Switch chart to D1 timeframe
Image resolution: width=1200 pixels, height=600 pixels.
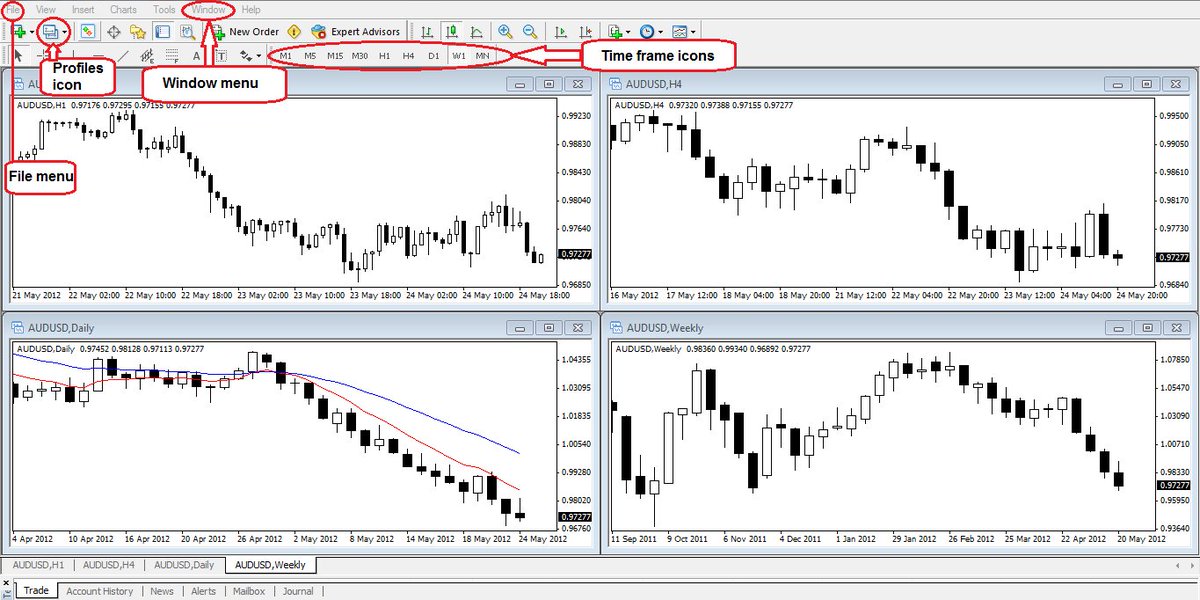[434, 56]
